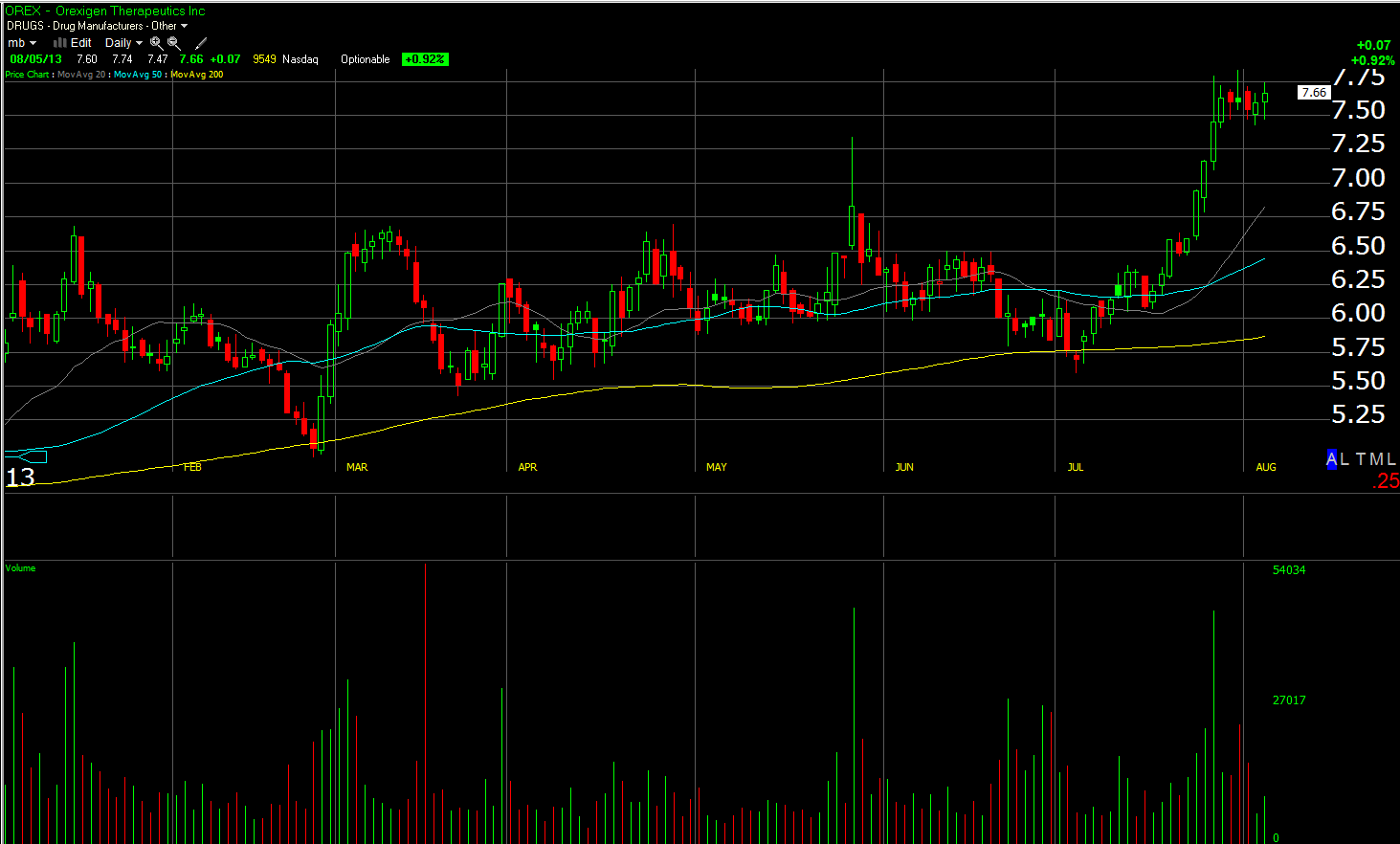1400x844 pixels.
Task: Click the bar chart icon beside Edit
Action: [59, 43]
